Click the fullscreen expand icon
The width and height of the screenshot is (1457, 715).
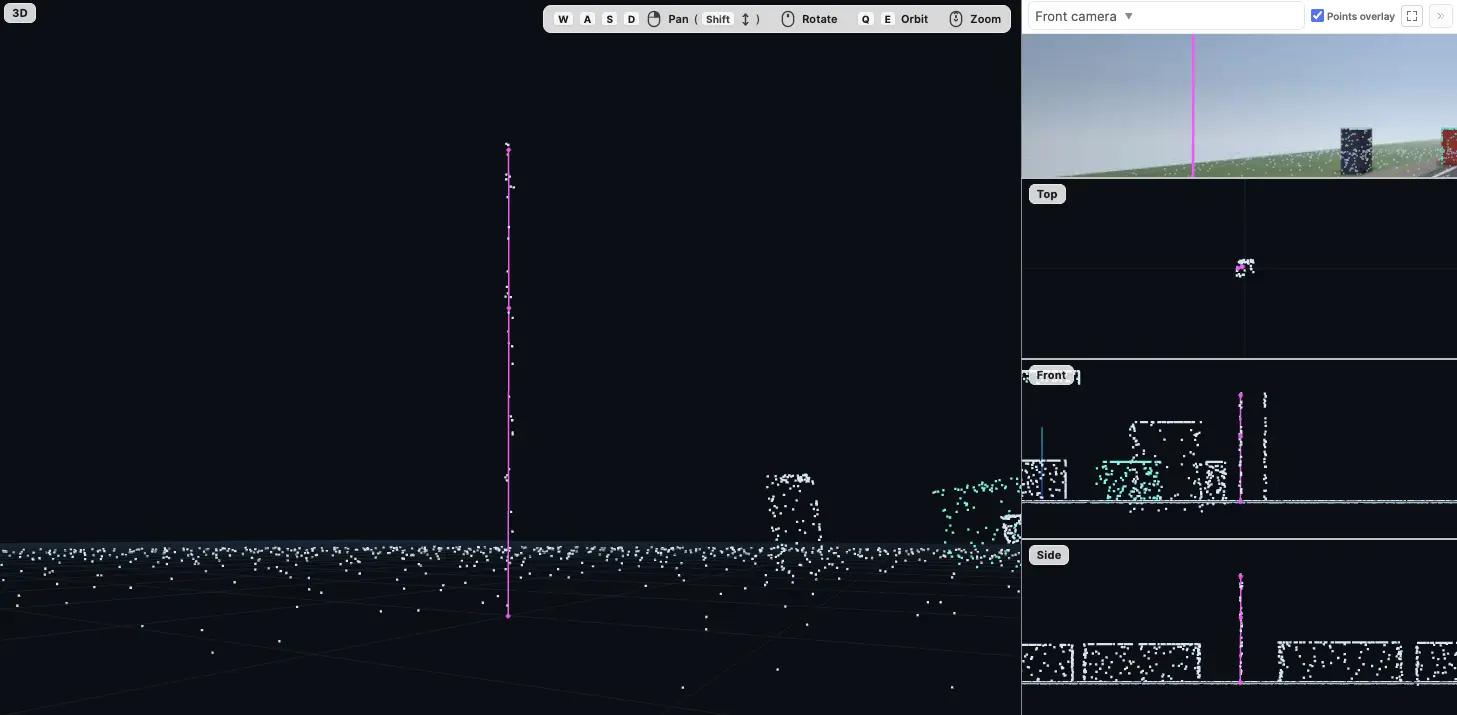pyautogui.click(x=1412, y=16)
